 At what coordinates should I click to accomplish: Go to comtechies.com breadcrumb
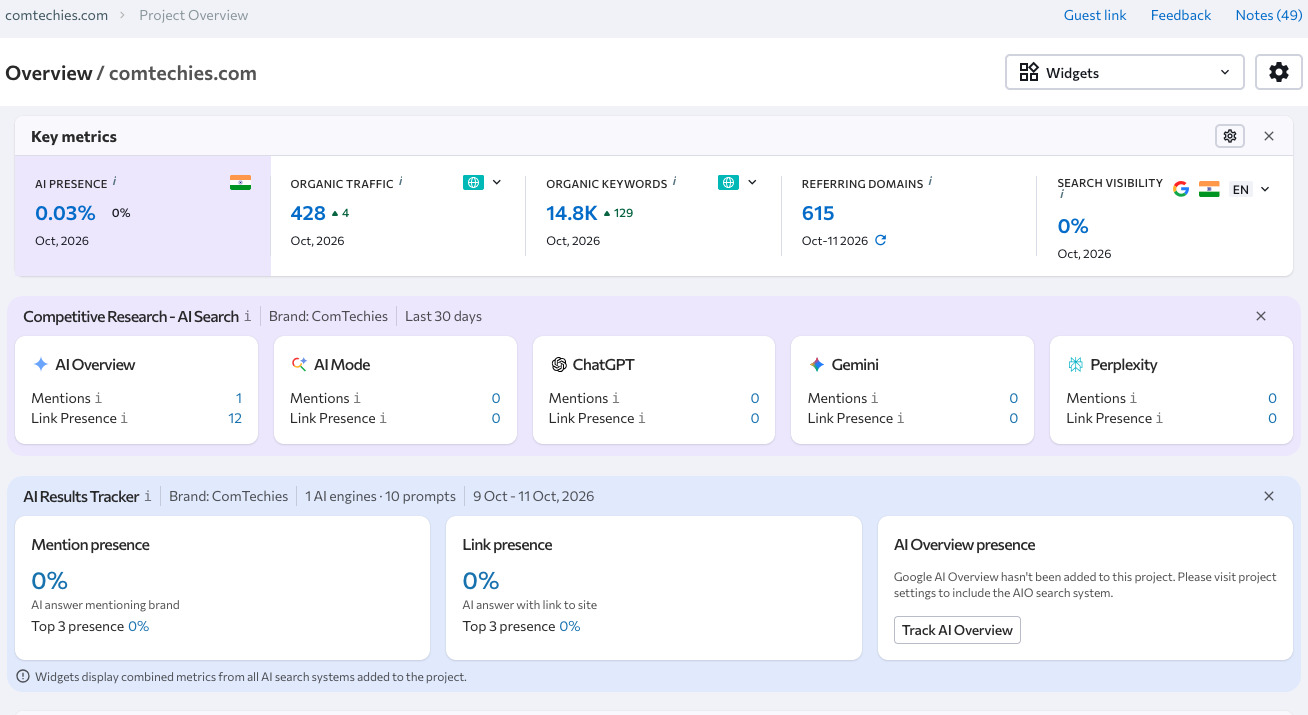pyautogui.click(x=57, y=15)
